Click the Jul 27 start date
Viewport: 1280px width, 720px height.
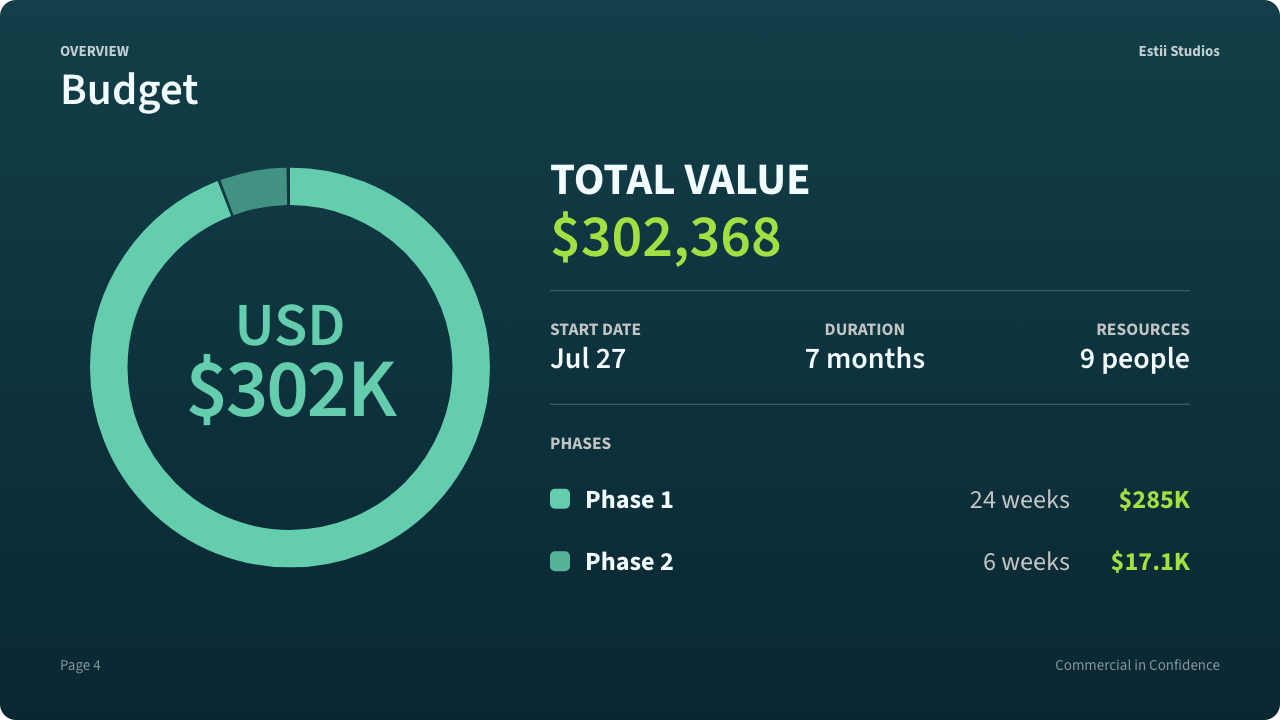[588, 358]
